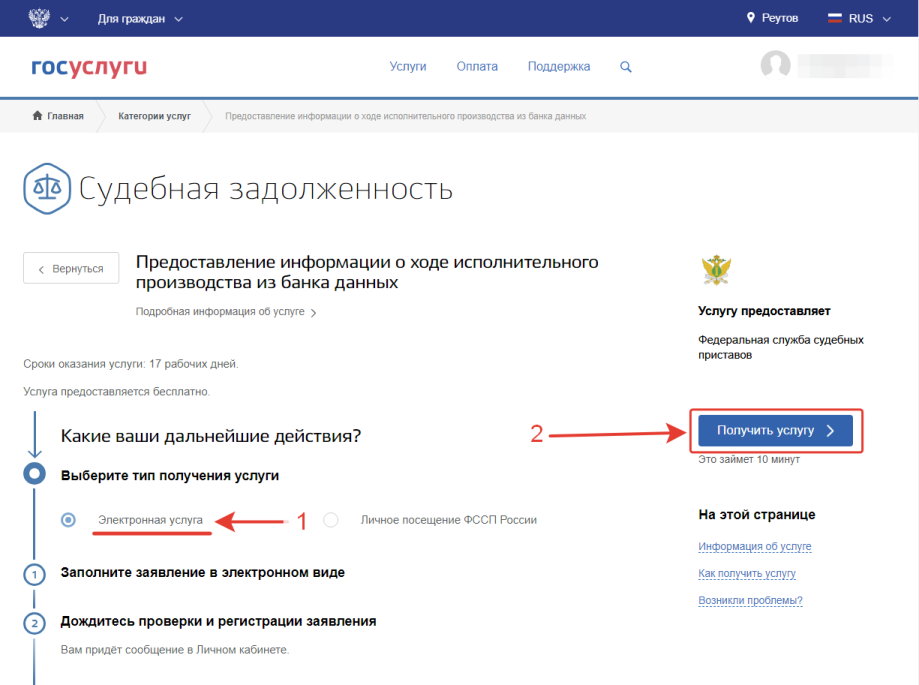Screen dimensions: 919x685
Task: Expand Подробная информация об услуге
Action: click(226, 312)
